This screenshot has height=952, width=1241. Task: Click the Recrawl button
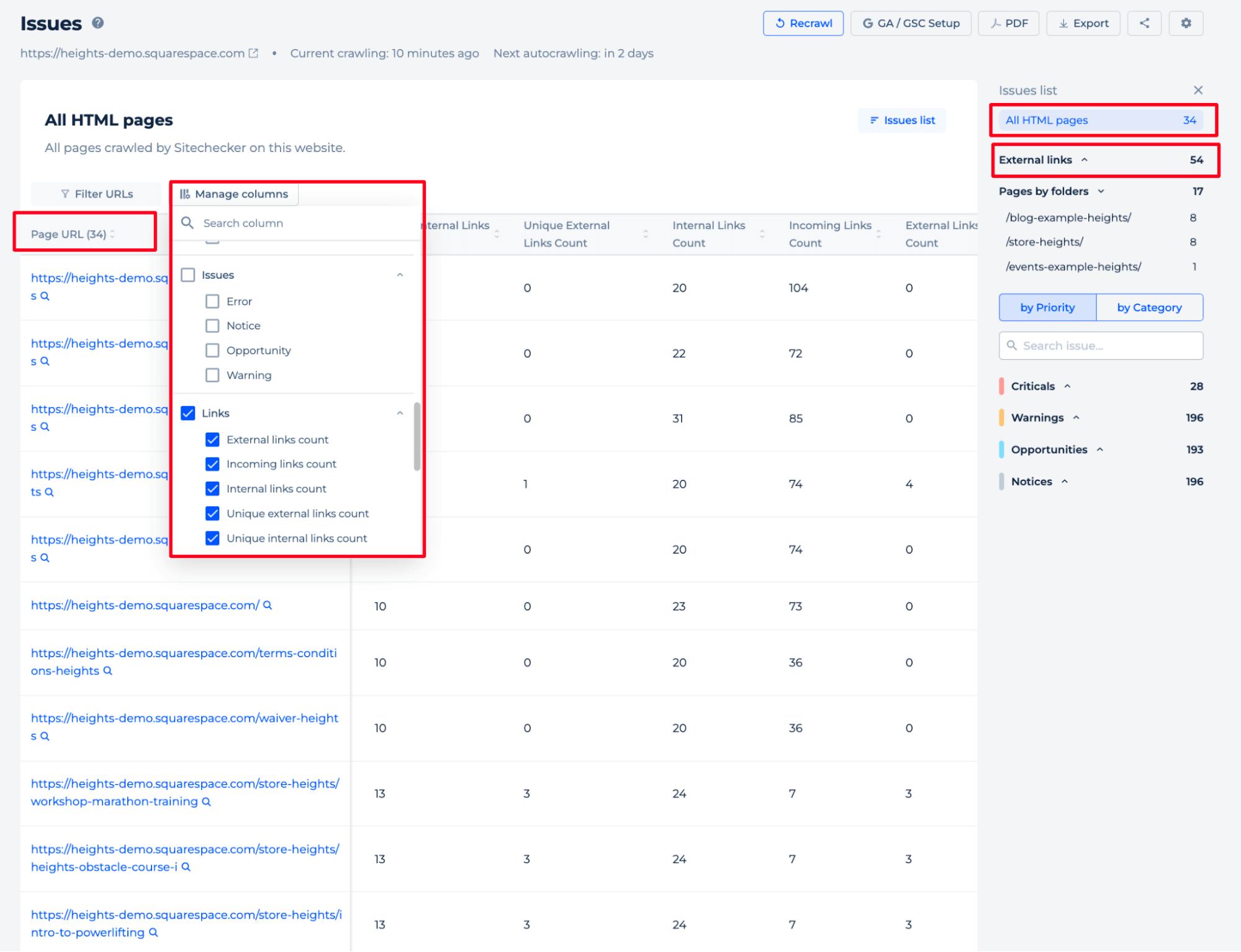point(803,24)
